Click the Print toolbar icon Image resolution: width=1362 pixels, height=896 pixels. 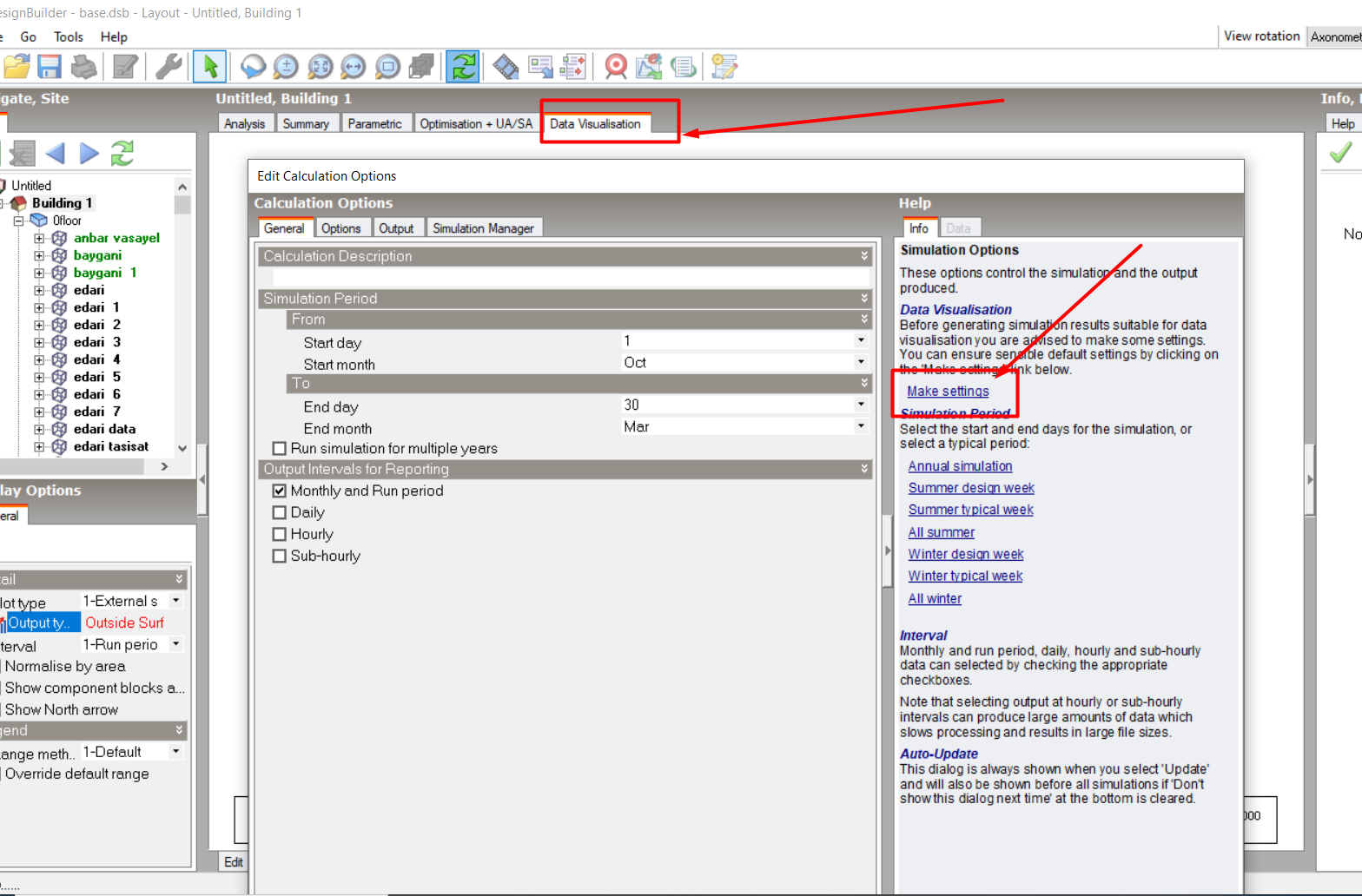(x=84, y=67)
